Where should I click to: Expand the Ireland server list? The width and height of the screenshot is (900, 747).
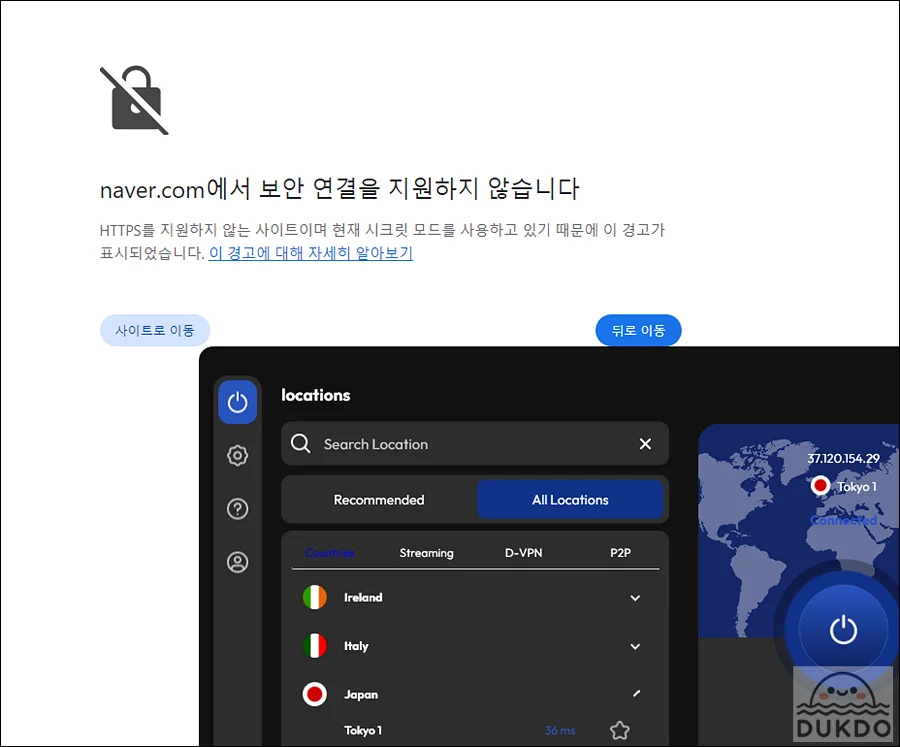pyautogui.click(x=635, y=598)
